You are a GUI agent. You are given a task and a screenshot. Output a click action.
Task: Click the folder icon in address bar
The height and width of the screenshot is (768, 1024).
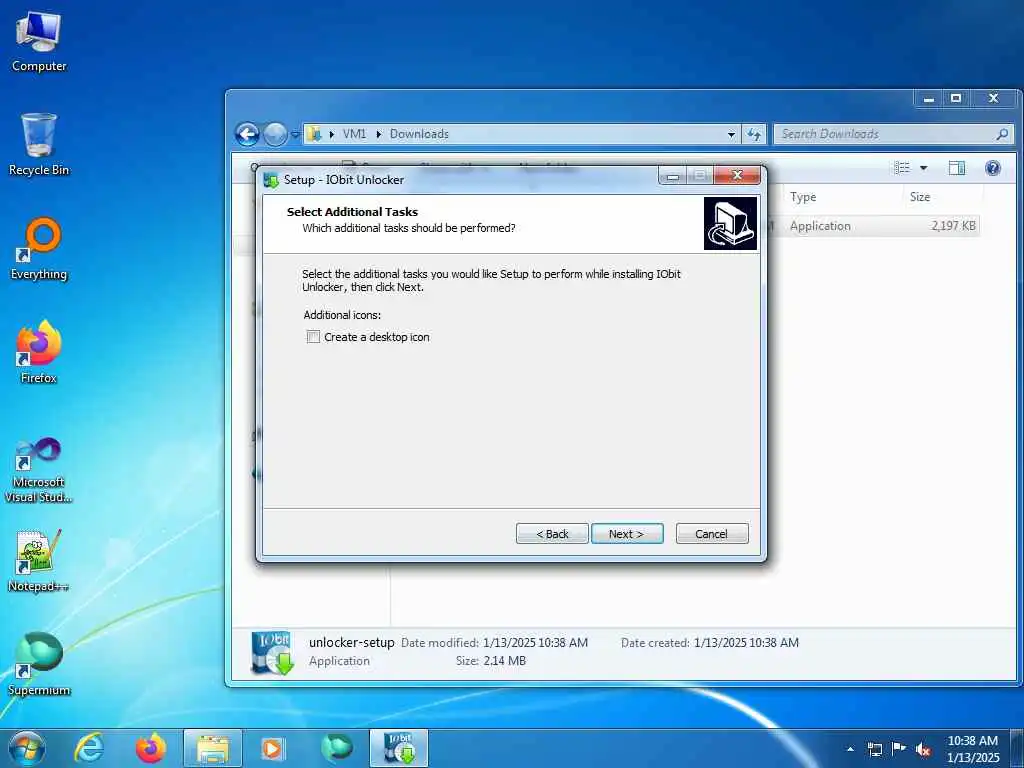click(x=314, y=134)
